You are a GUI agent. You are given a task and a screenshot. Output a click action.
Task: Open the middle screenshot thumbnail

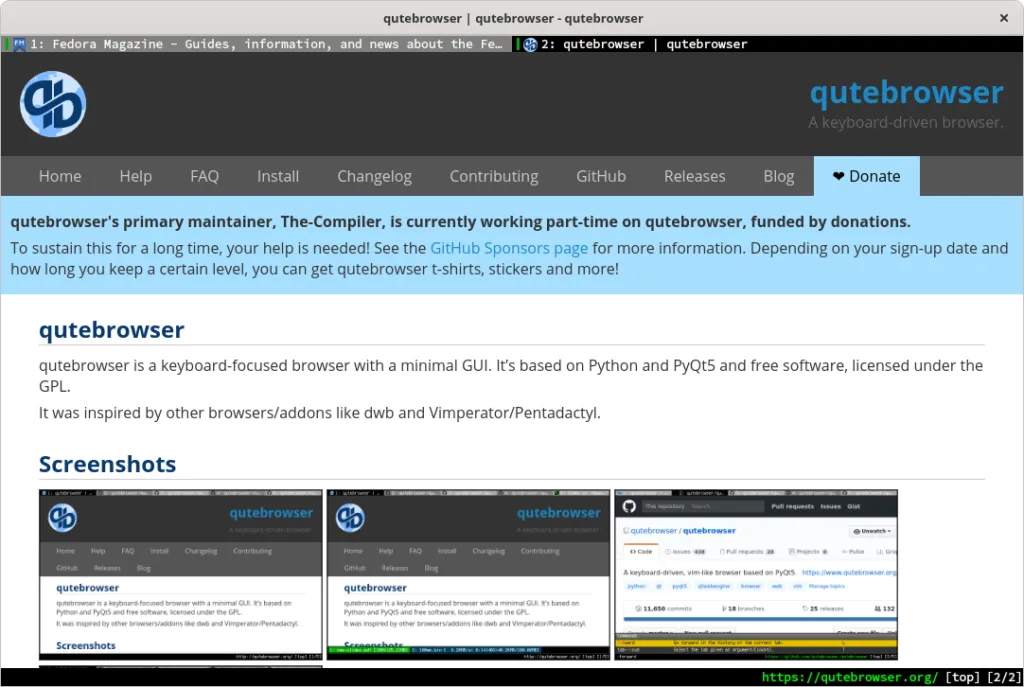click(x=468, y=574)
